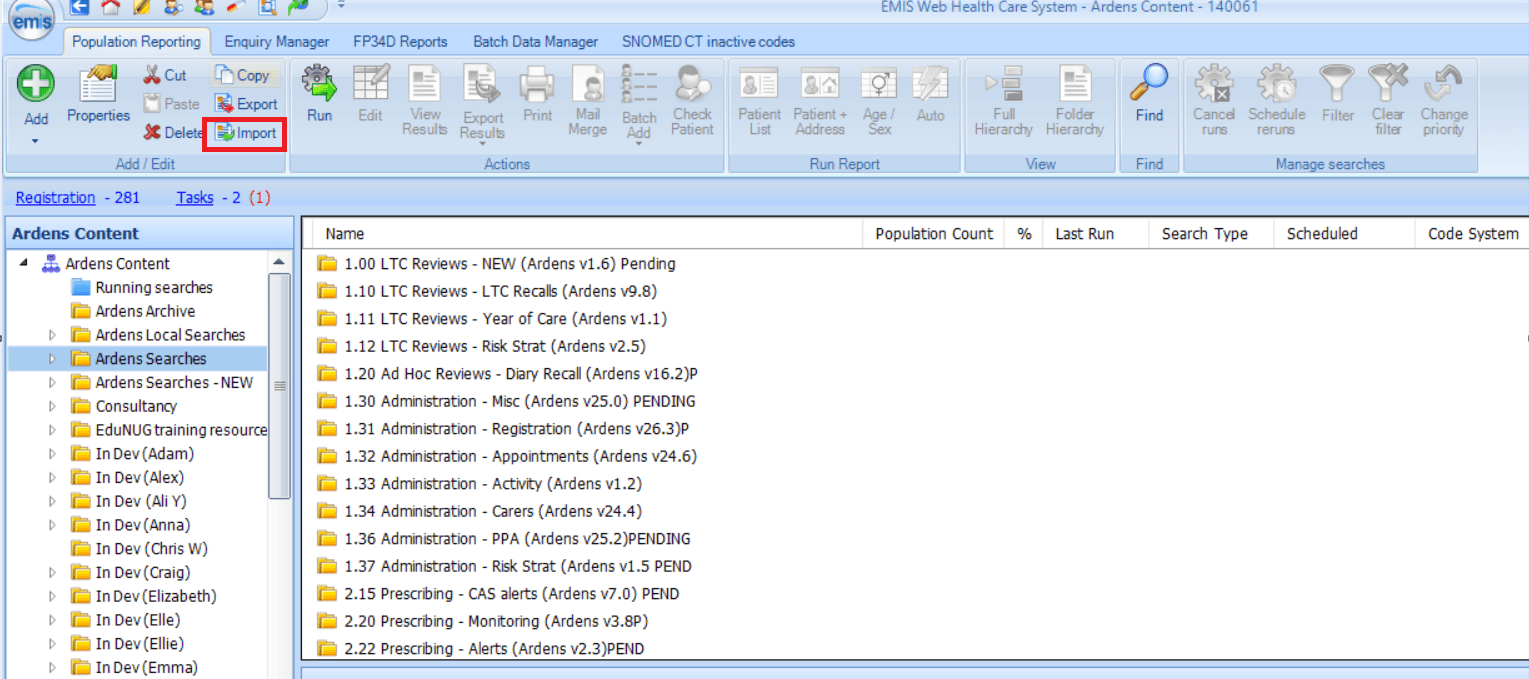The height and width of the screenshot is (679, 1529).
Task: Expand the Consultancy folder
Action: (53, 406)
